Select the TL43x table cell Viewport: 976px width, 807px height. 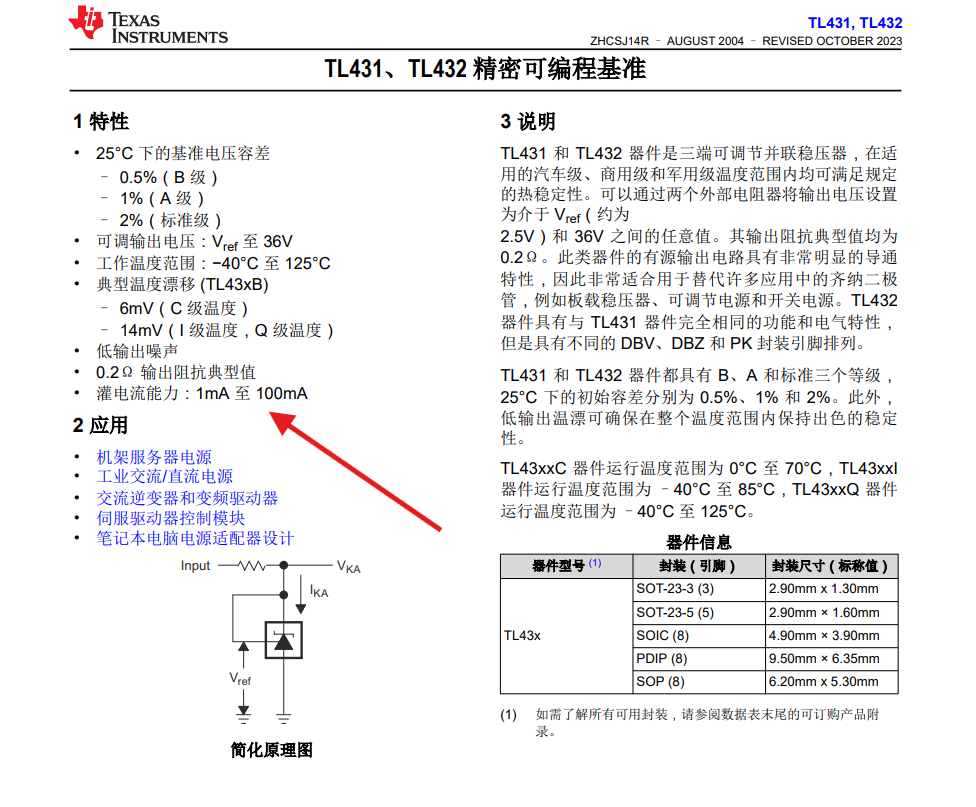click(x=566, y=636)
